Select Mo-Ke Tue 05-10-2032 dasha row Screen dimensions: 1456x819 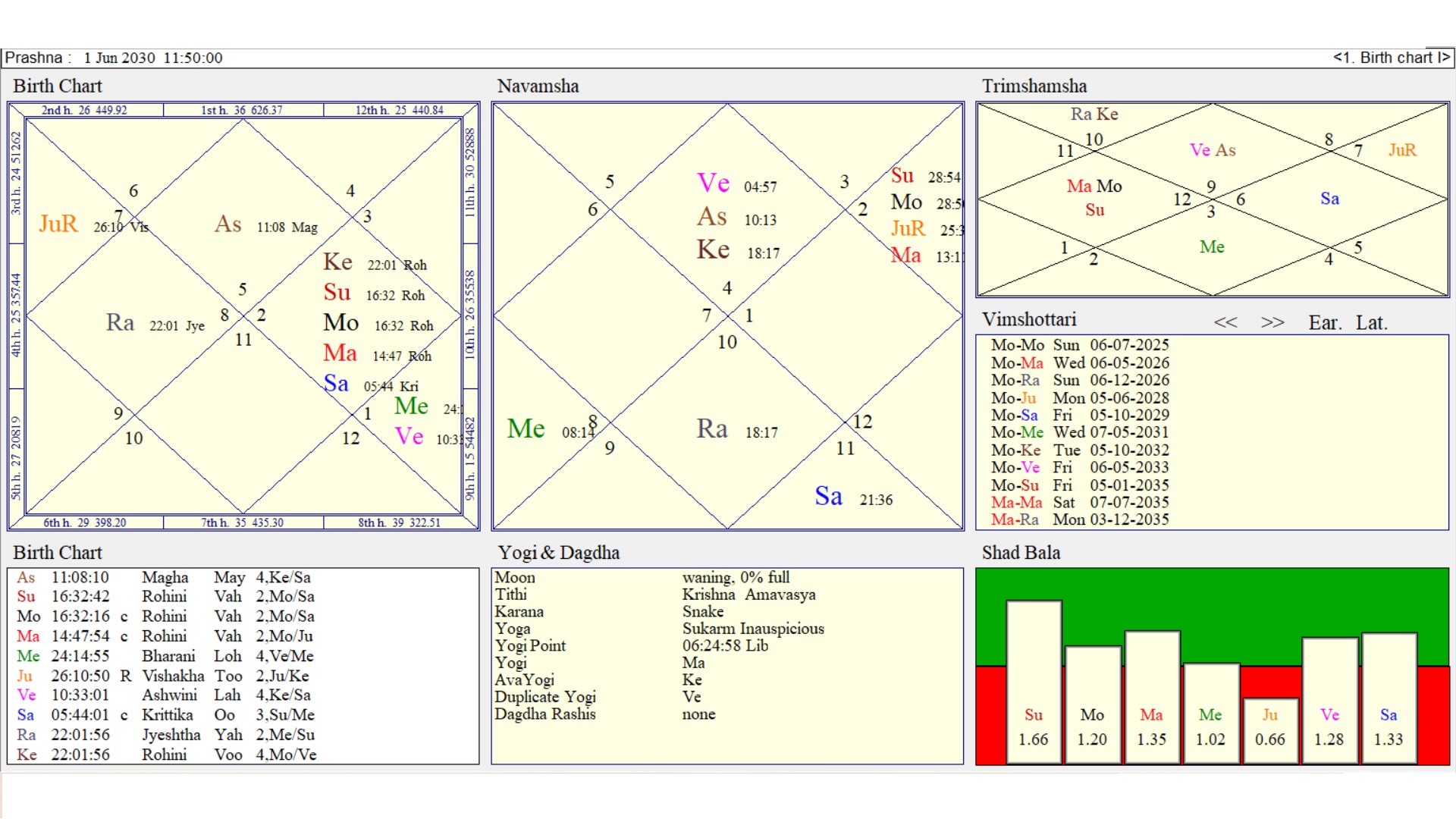tap(1080, 450)
